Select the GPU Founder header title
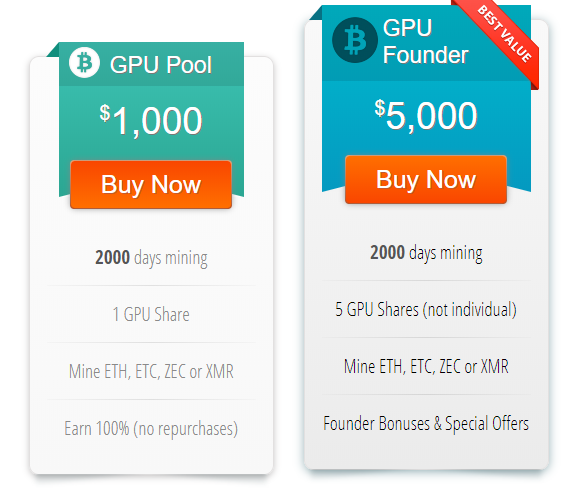The image size is (574, 495). point(425,41)
